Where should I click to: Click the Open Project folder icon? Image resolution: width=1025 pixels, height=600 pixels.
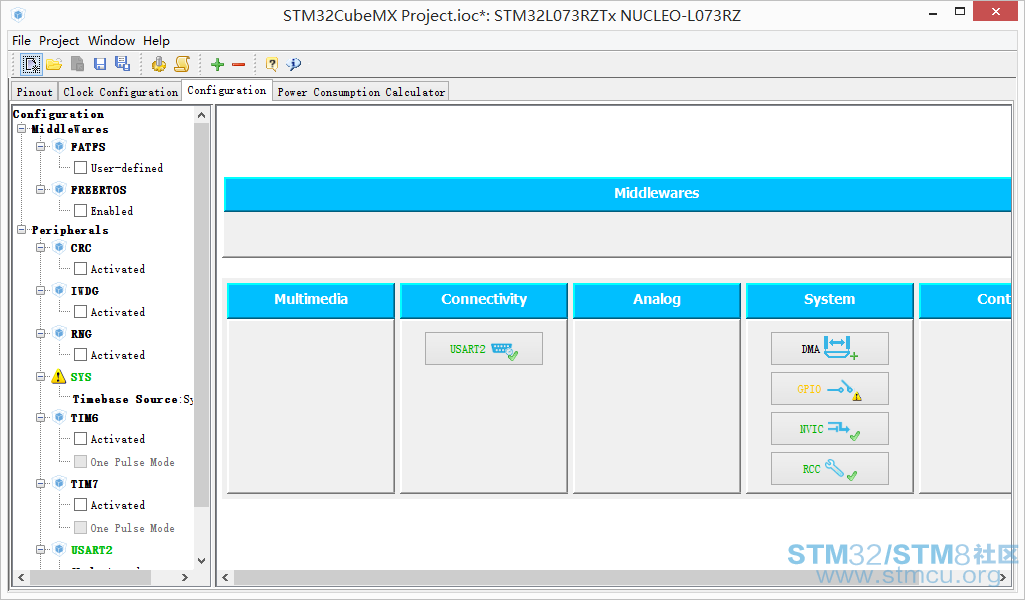54,64
